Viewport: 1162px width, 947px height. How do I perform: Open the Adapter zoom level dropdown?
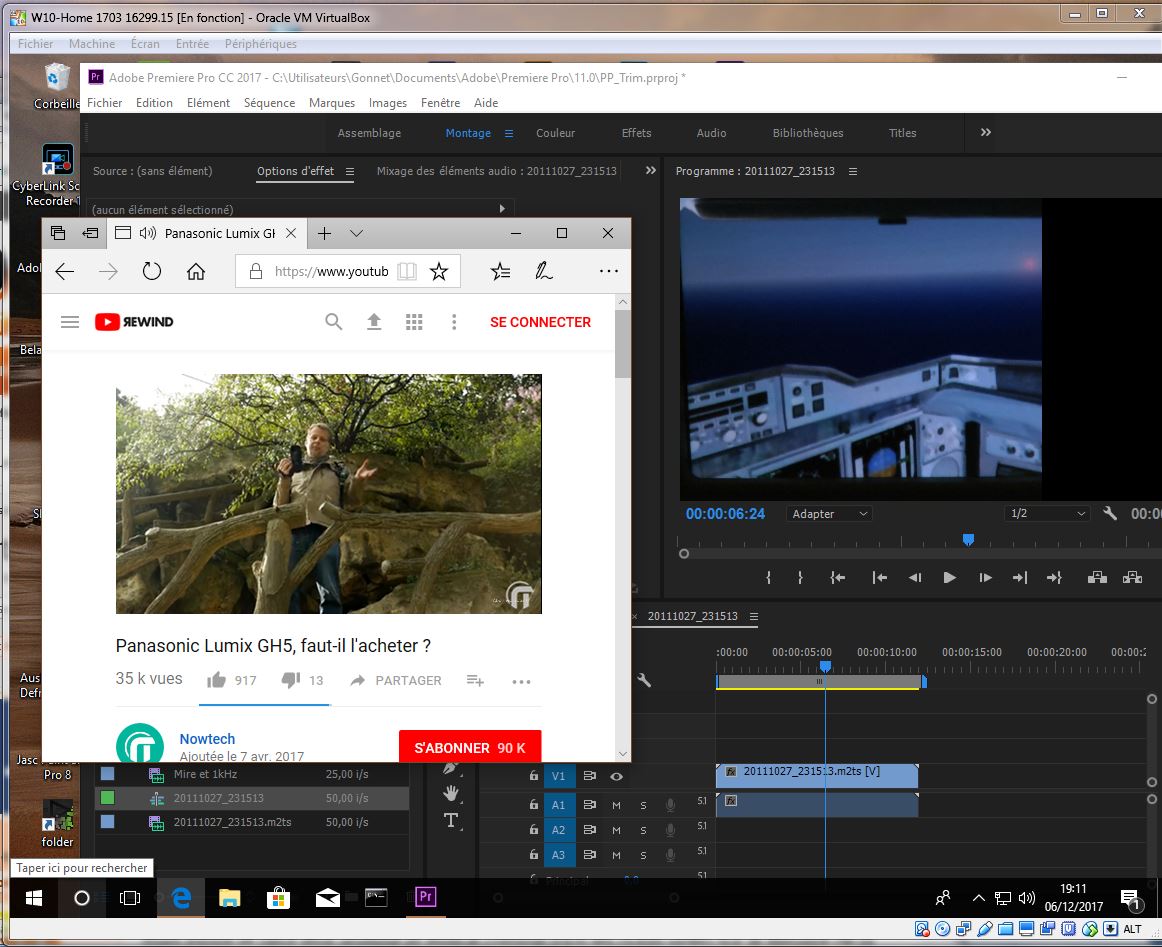click(829, 514)
